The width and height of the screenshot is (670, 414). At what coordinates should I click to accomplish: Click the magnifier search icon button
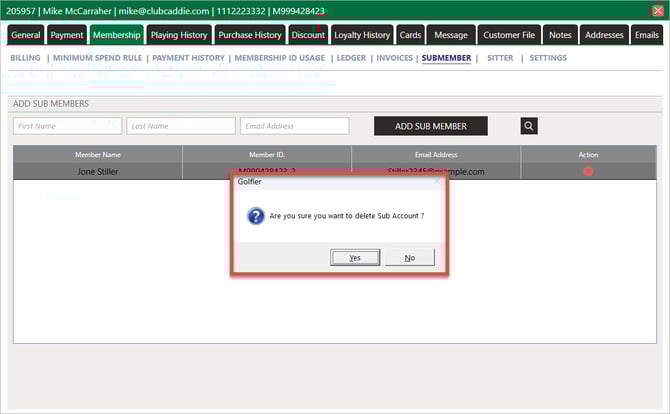tap(529, 126)
